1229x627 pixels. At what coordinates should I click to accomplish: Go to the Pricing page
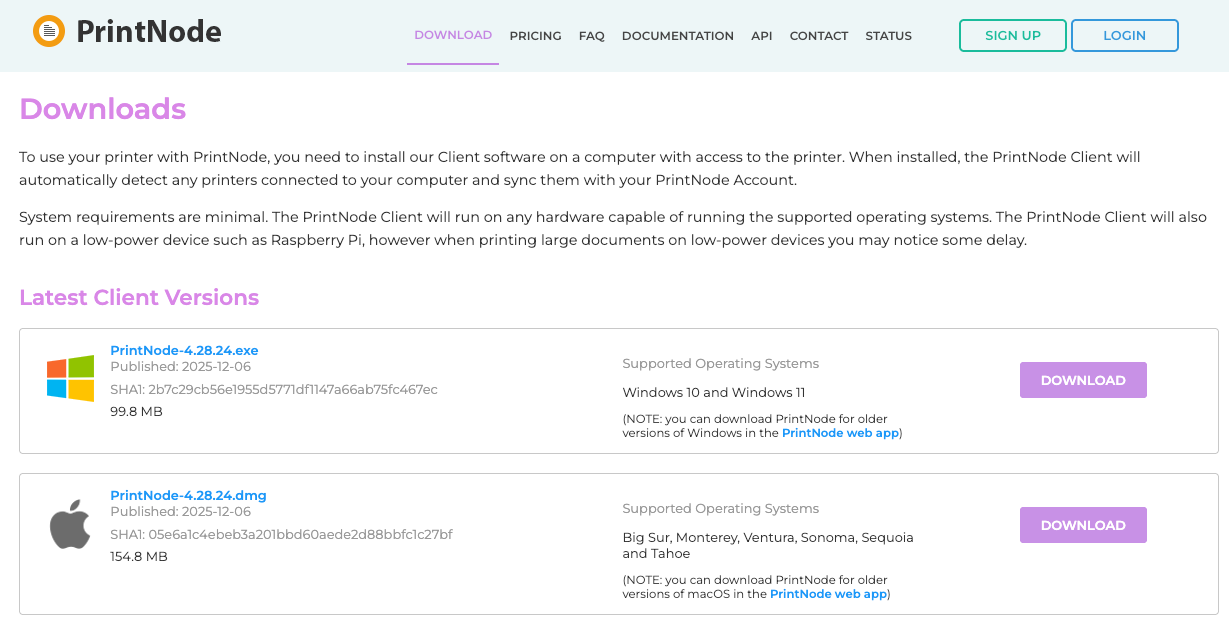tap(535, 36)
